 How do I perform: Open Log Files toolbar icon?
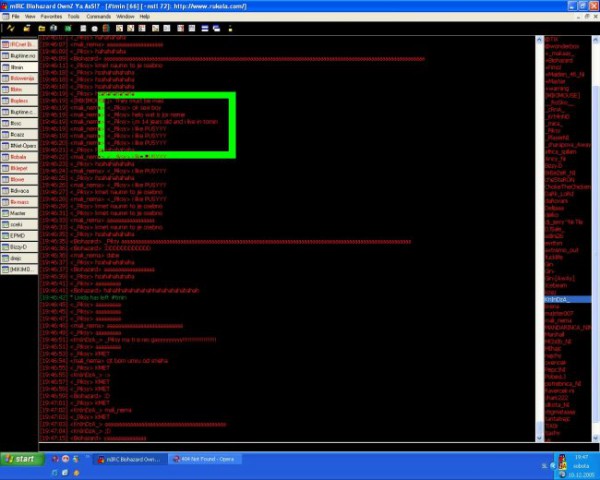(x=167, y=28)
